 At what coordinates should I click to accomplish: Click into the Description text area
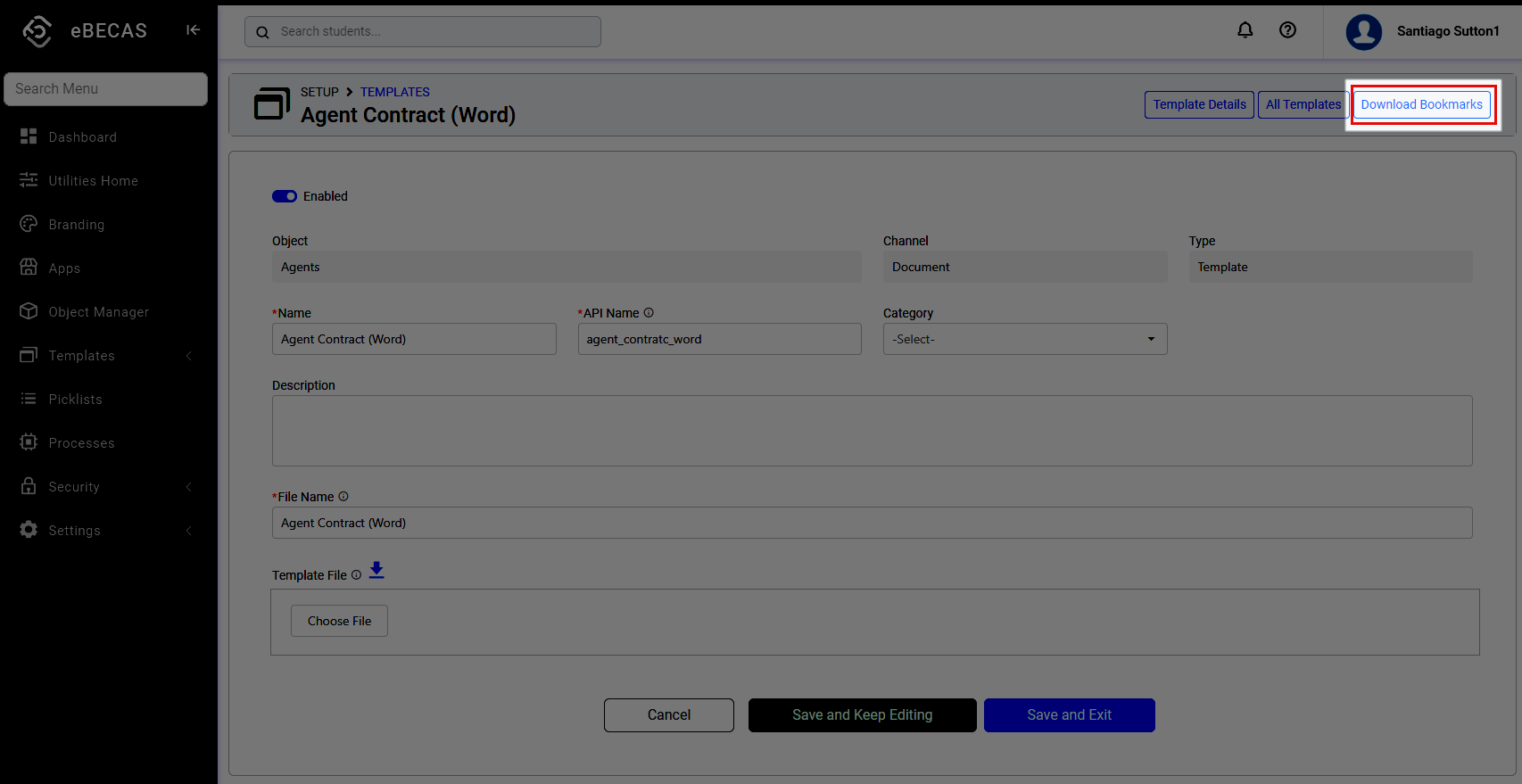tap(872, 431)
